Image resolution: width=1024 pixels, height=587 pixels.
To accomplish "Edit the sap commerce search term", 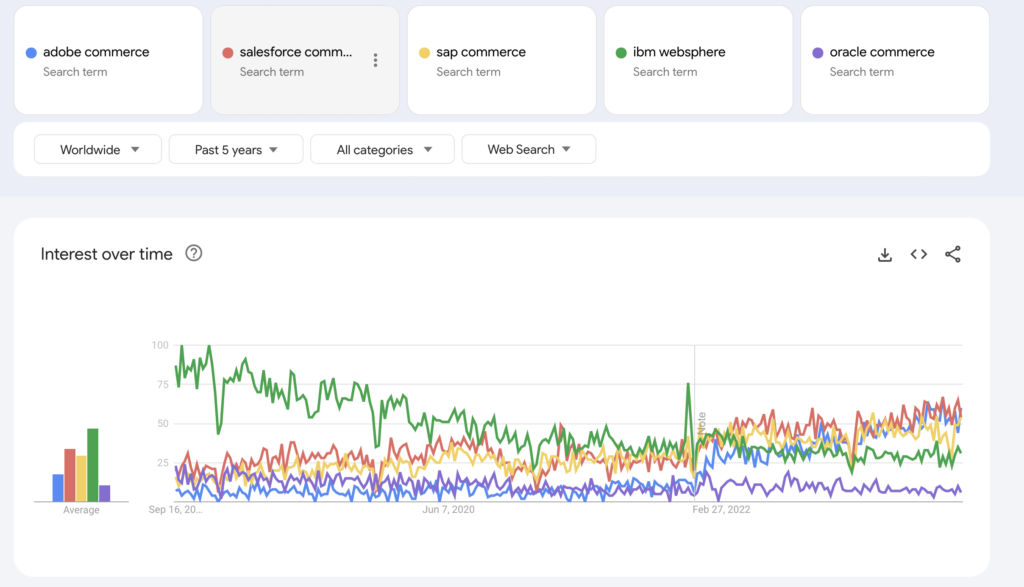I will [x=481, y=52].
